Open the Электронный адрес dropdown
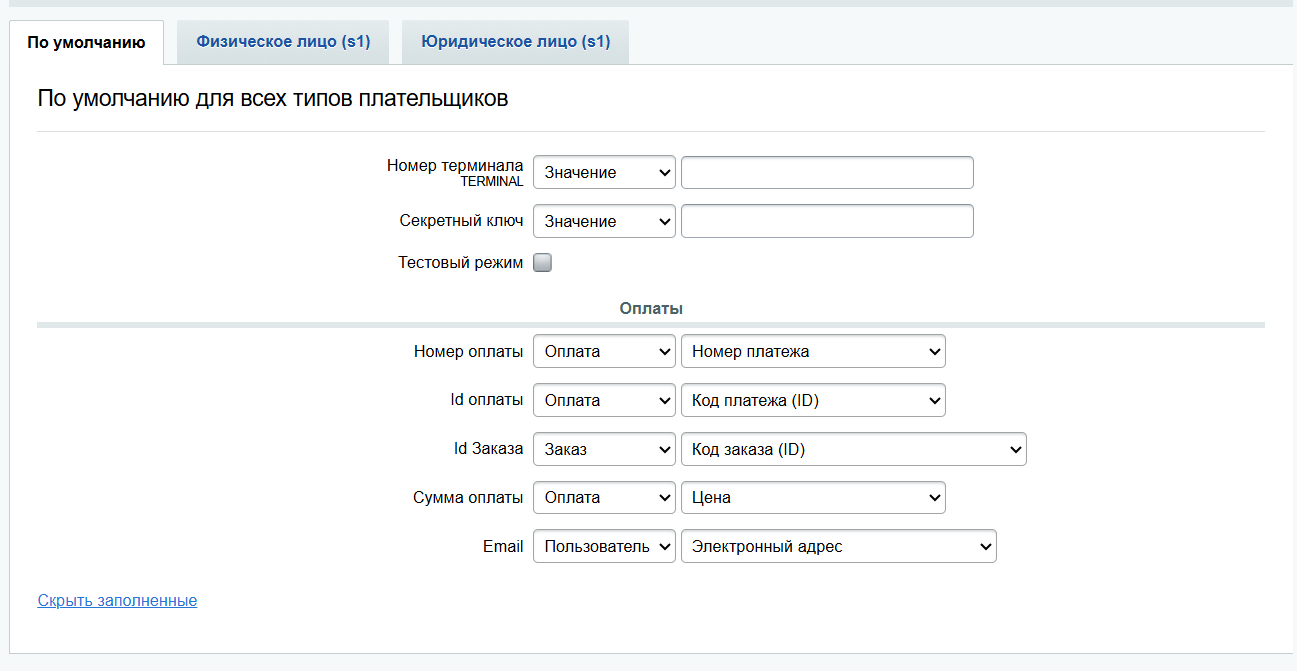The width and height of the screenshot is (1297, 671). [x=838, y=547]
